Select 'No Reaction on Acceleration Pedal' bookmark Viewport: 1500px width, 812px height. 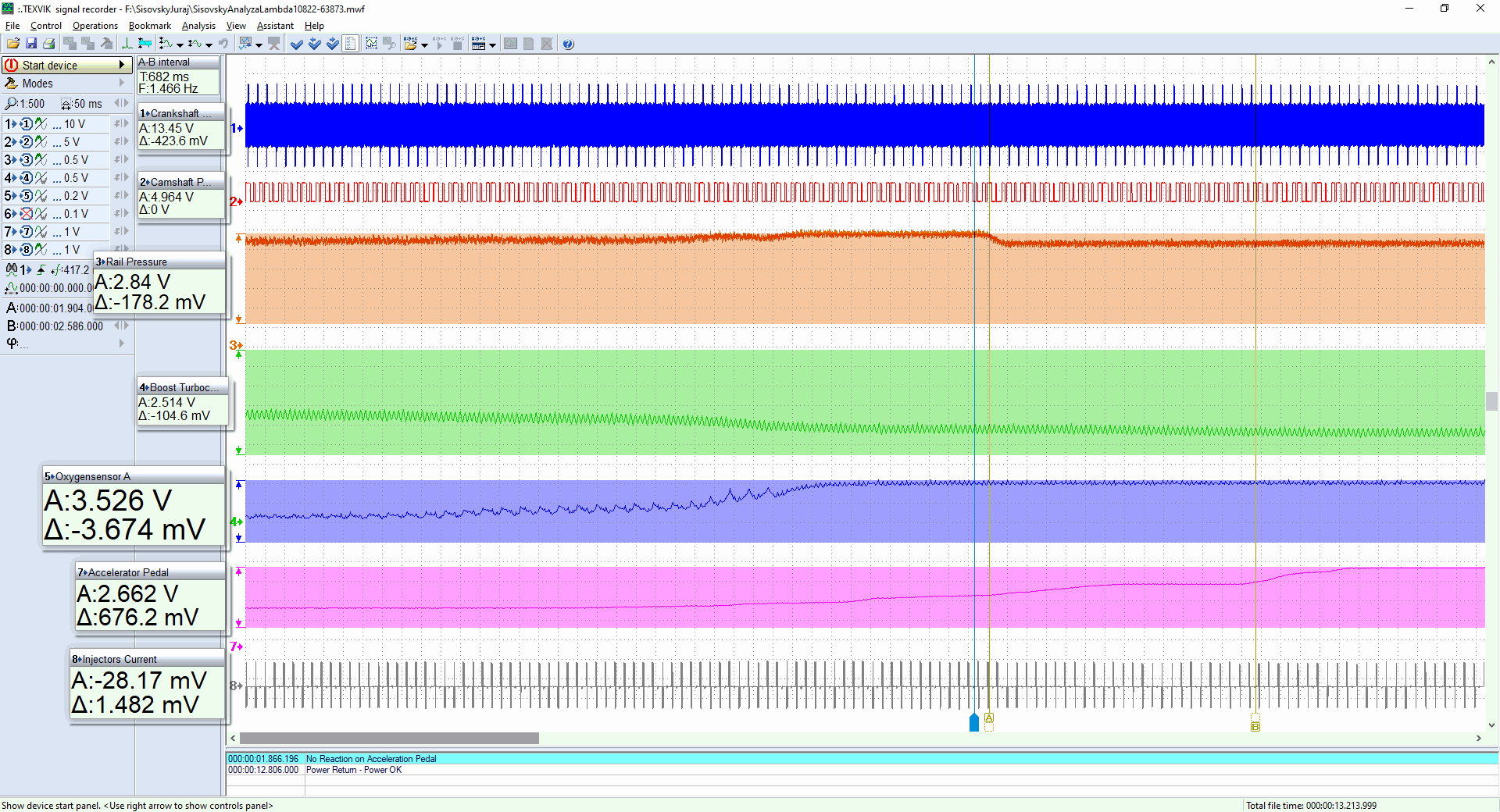[371, 759]
